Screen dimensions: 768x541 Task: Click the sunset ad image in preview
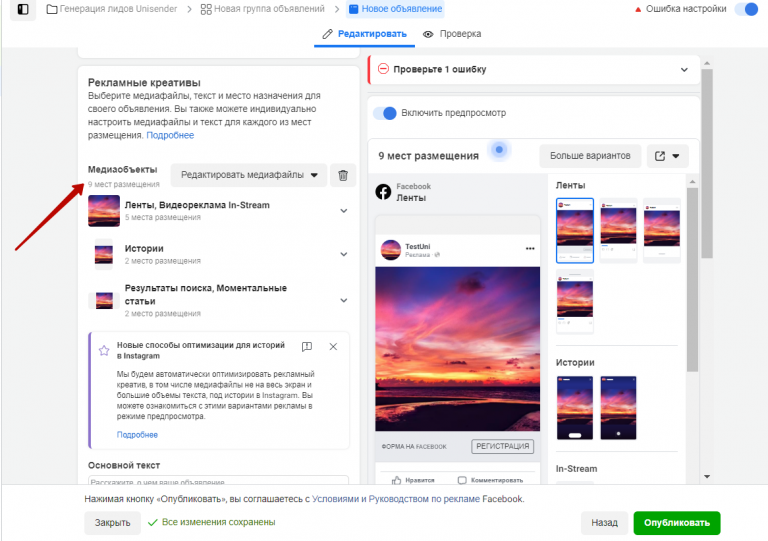tap(457, 349)
